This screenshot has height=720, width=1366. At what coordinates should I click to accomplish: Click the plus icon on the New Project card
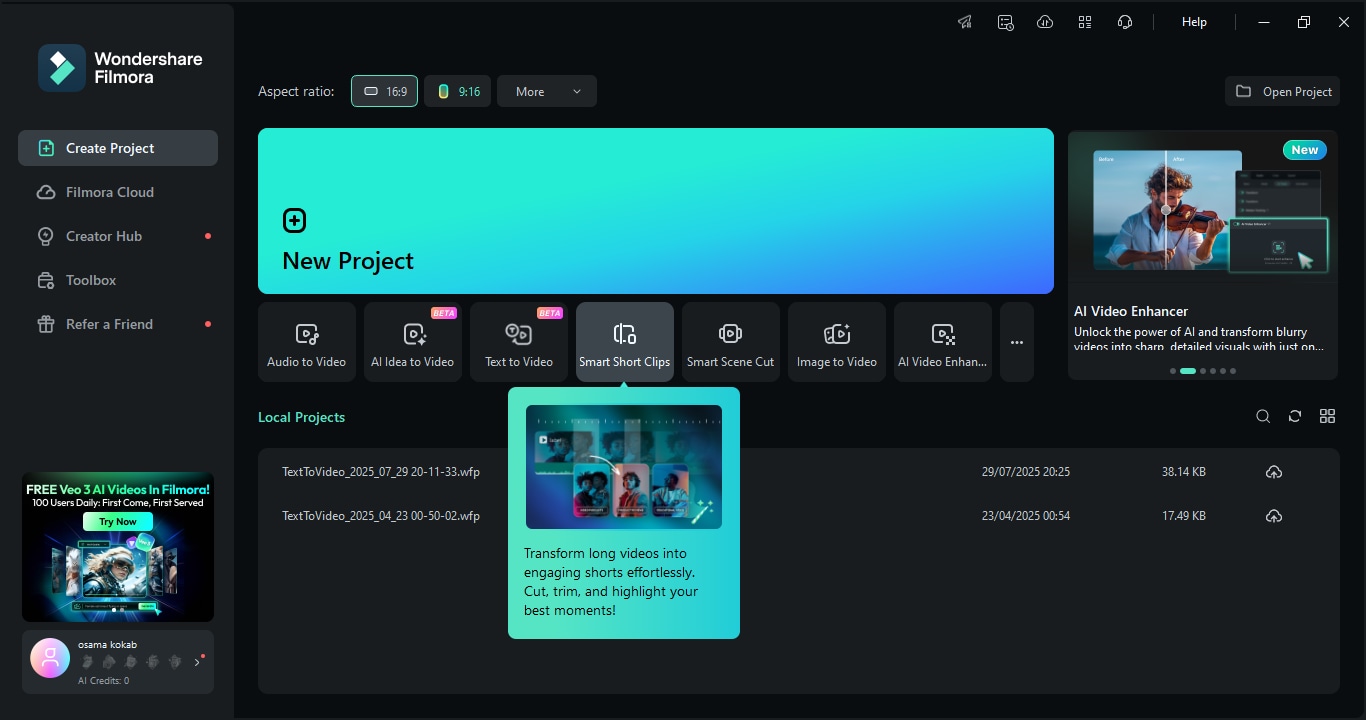[294, 220]
